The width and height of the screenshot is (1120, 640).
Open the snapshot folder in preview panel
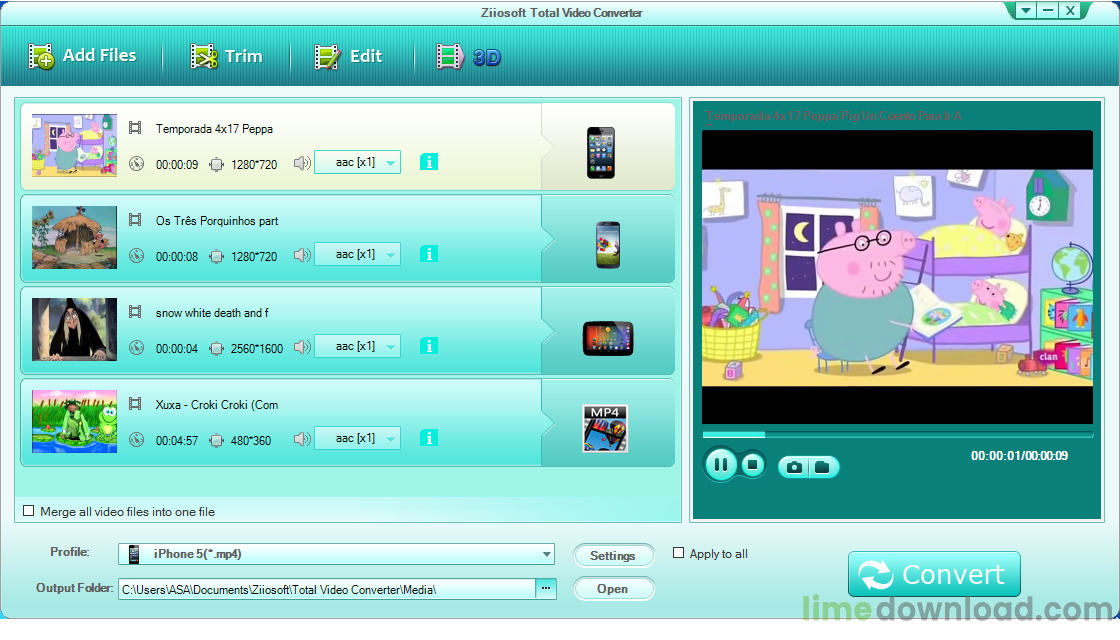click(823, 467)
